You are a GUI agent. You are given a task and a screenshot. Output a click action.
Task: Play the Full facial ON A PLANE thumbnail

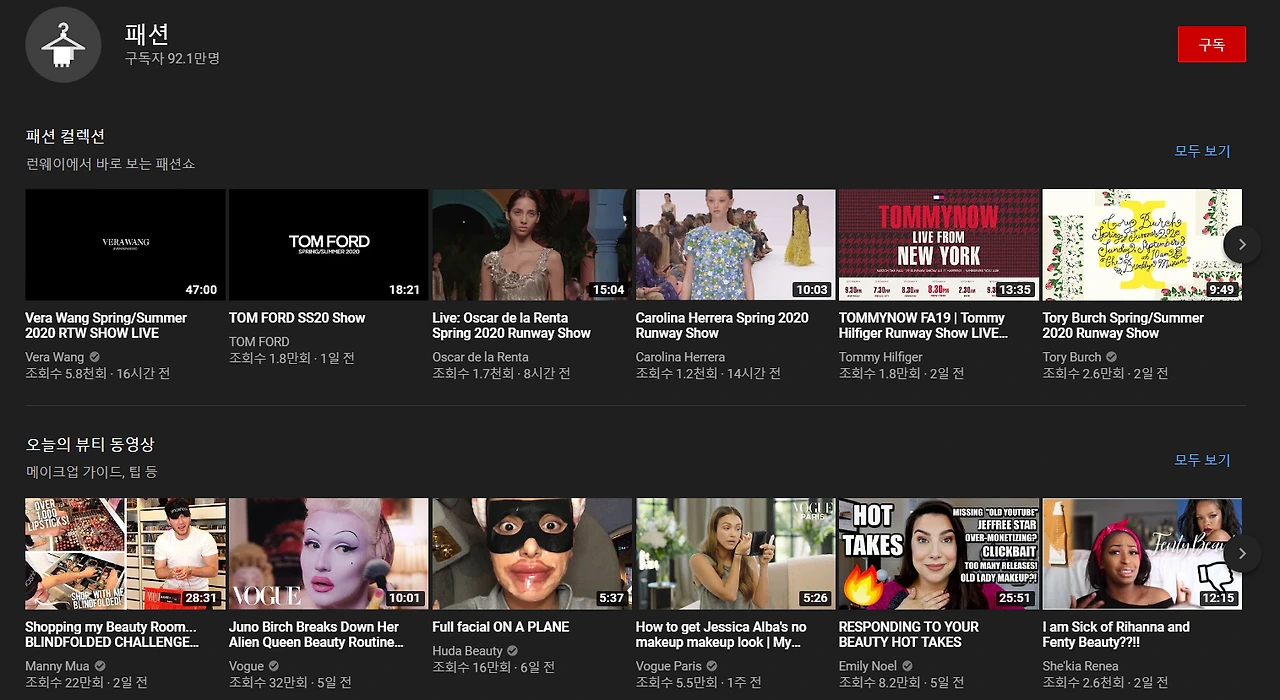click(532, 554)
